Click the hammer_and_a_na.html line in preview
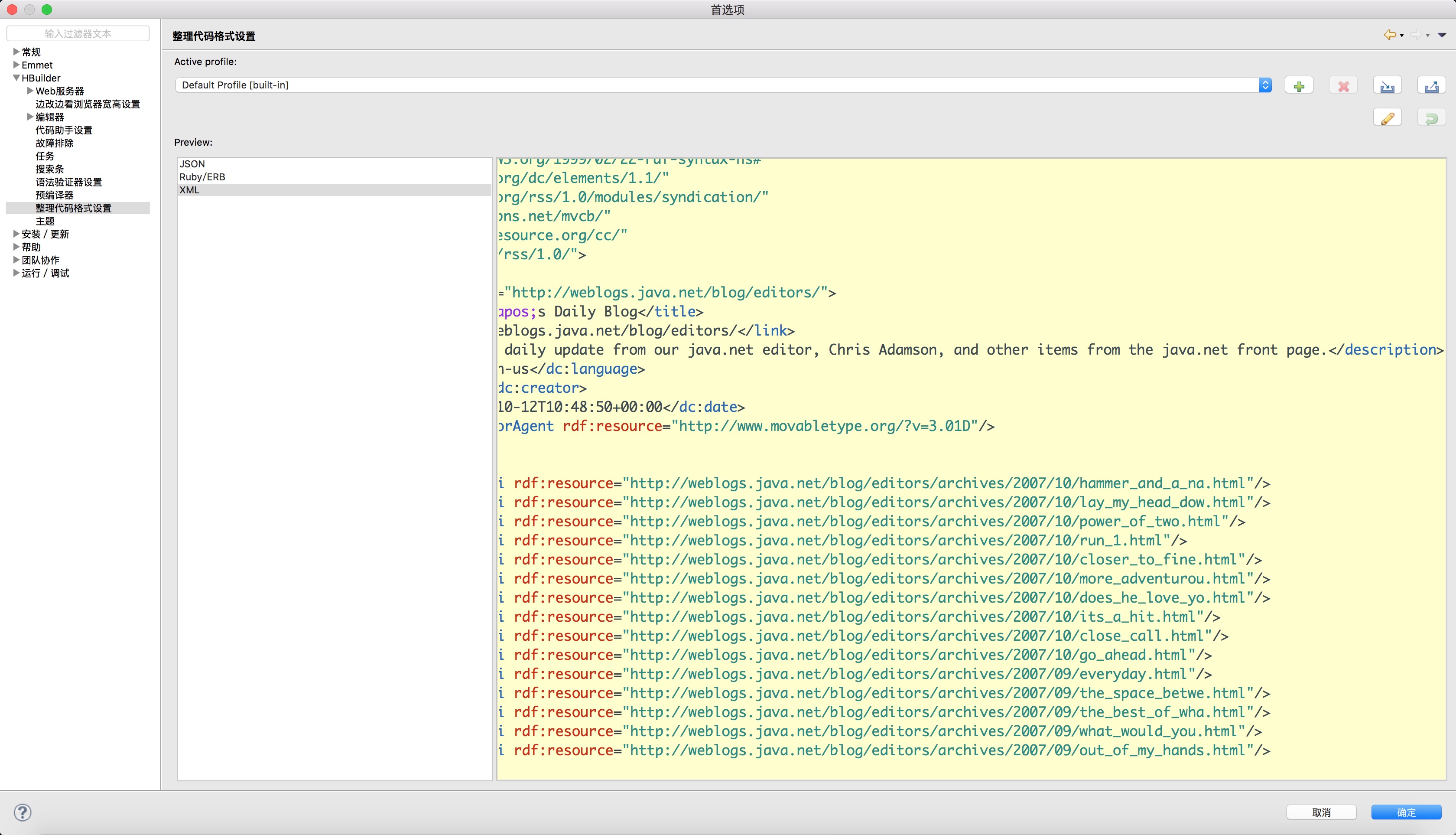 [x=884, y=483]
